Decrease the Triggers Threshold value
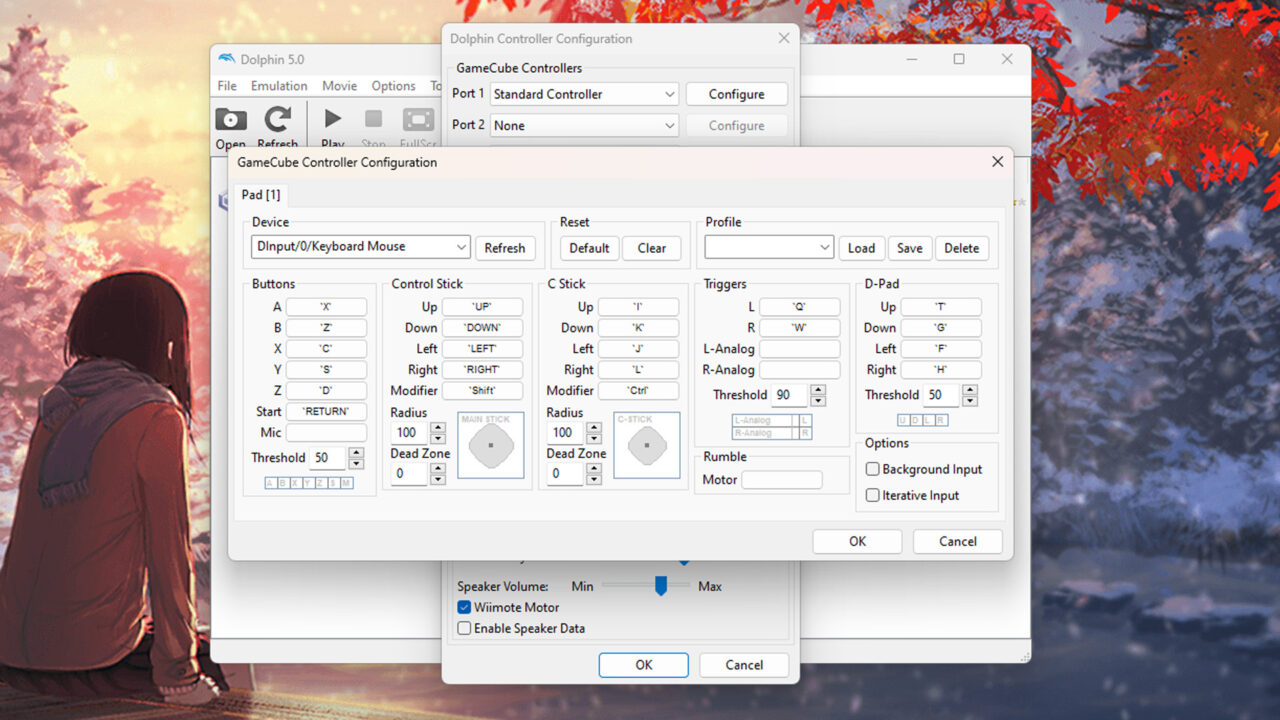 pos(818,401)
